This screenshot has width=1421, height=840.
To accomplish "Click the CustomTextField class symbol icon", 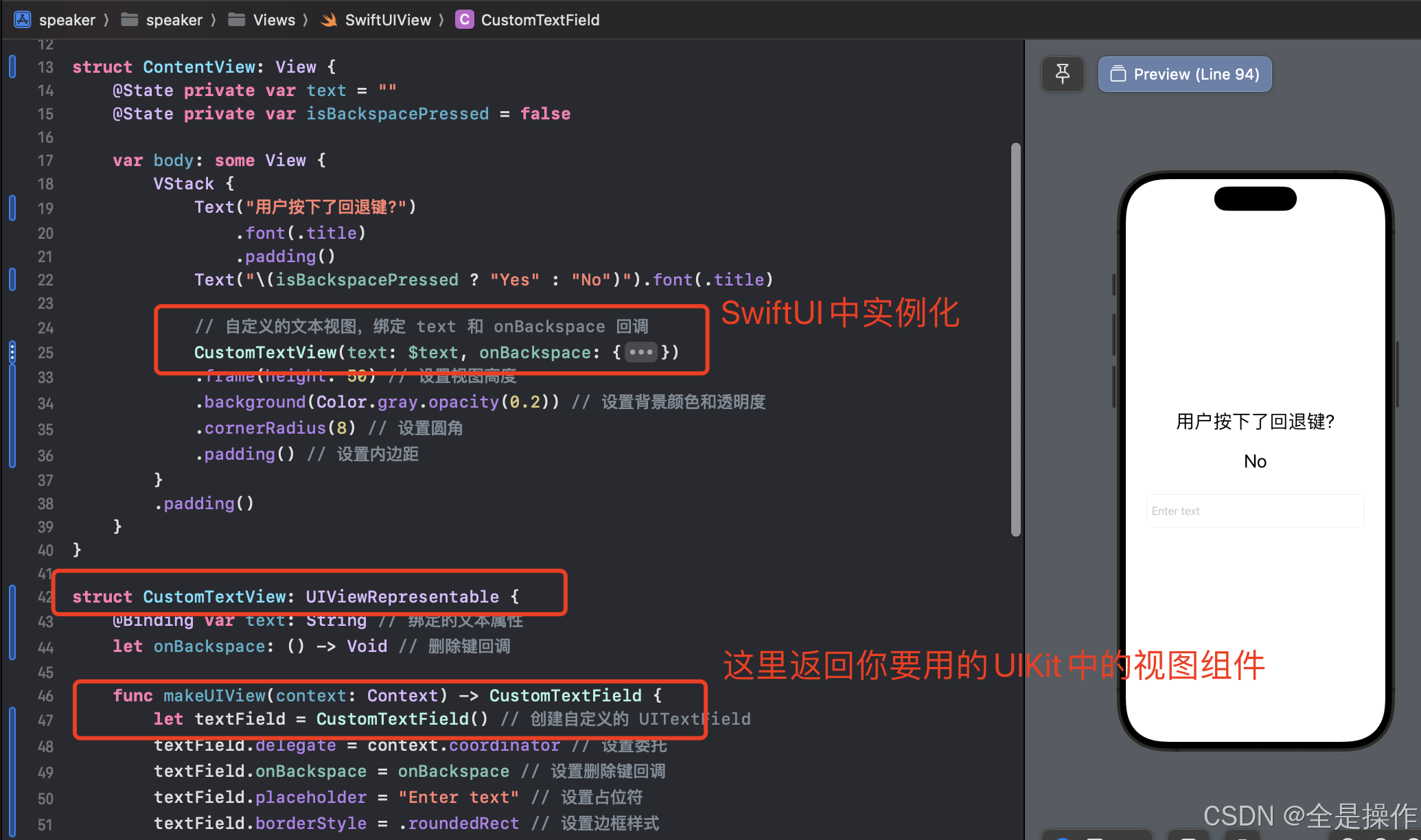I will [465, 19].
